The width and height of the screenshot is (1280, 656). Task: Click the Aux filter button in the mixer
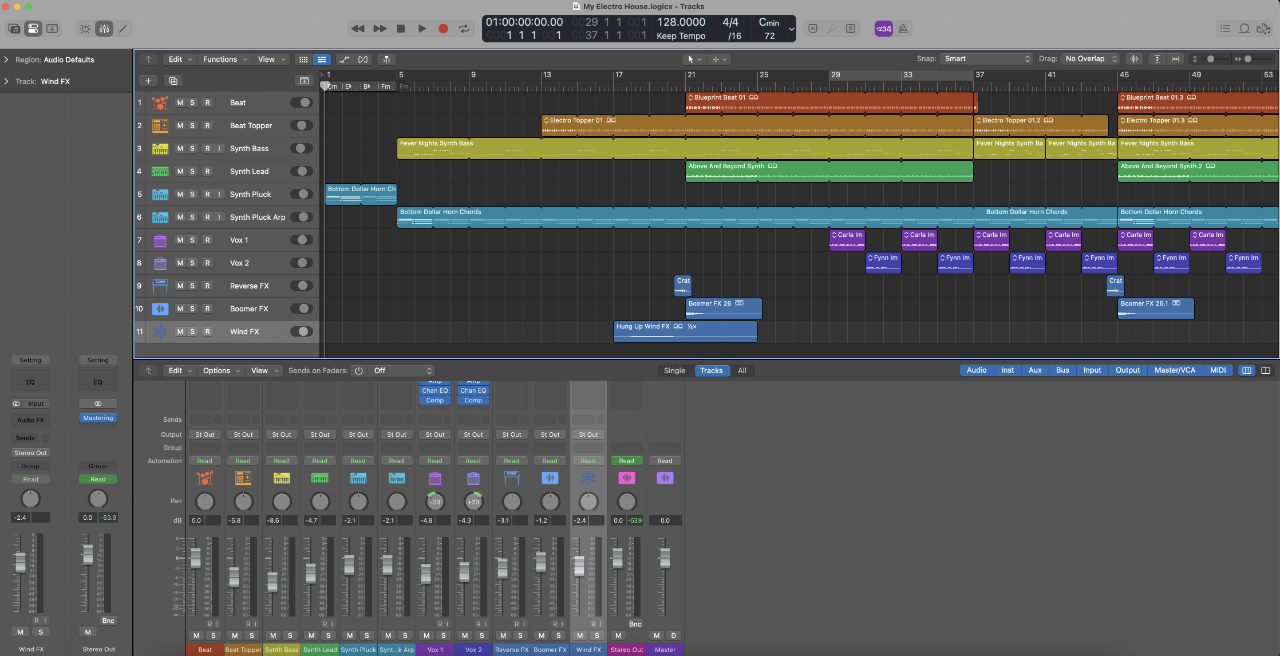click(1035, 371)
